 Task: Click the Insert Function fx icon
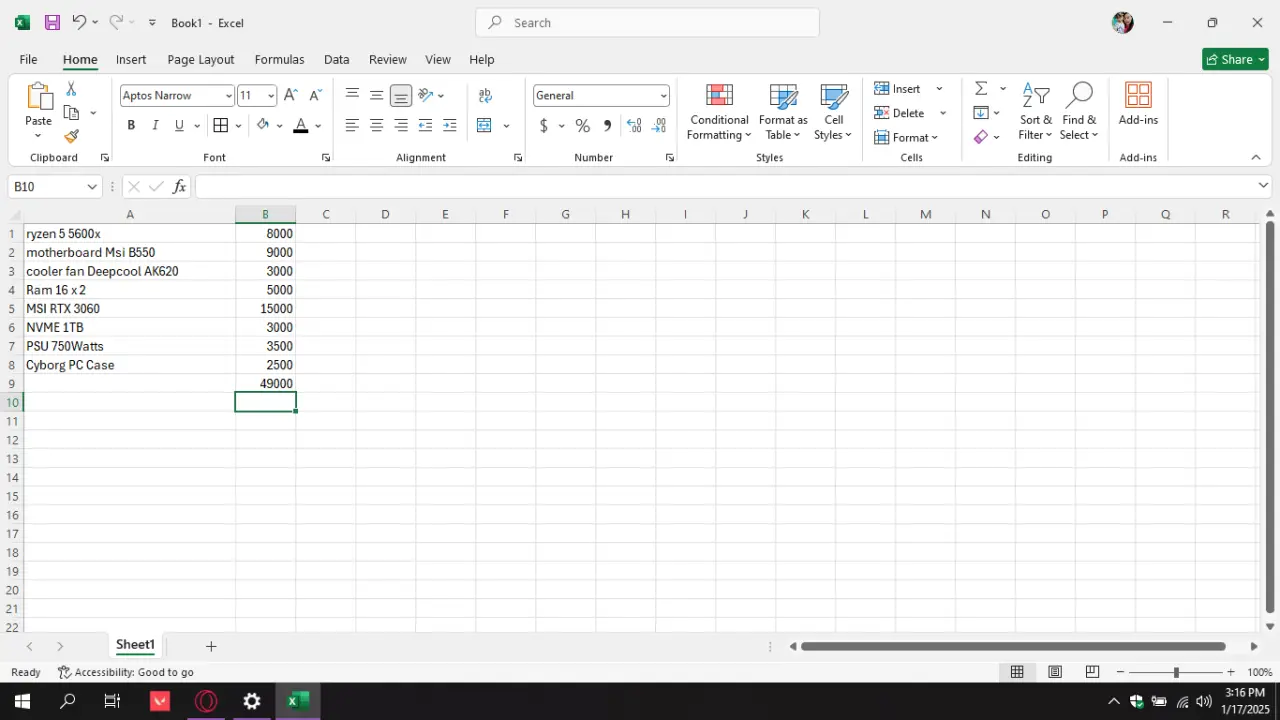pos(180,186)
